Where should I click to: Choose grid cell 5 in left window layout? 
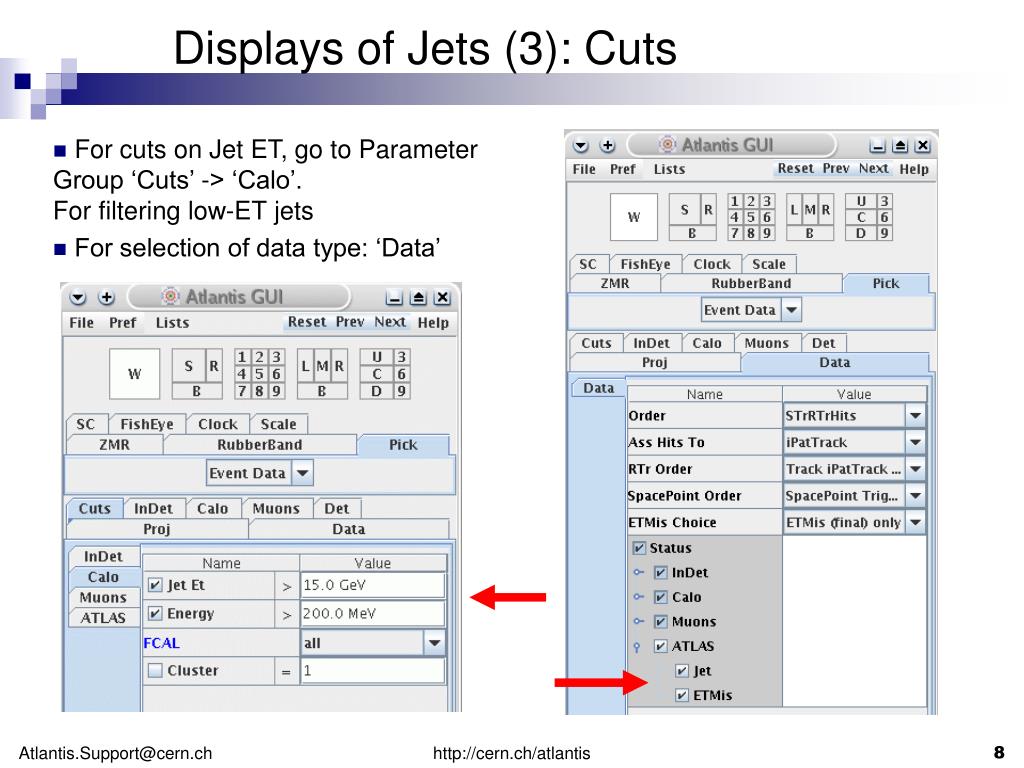(x=259, y=374)
